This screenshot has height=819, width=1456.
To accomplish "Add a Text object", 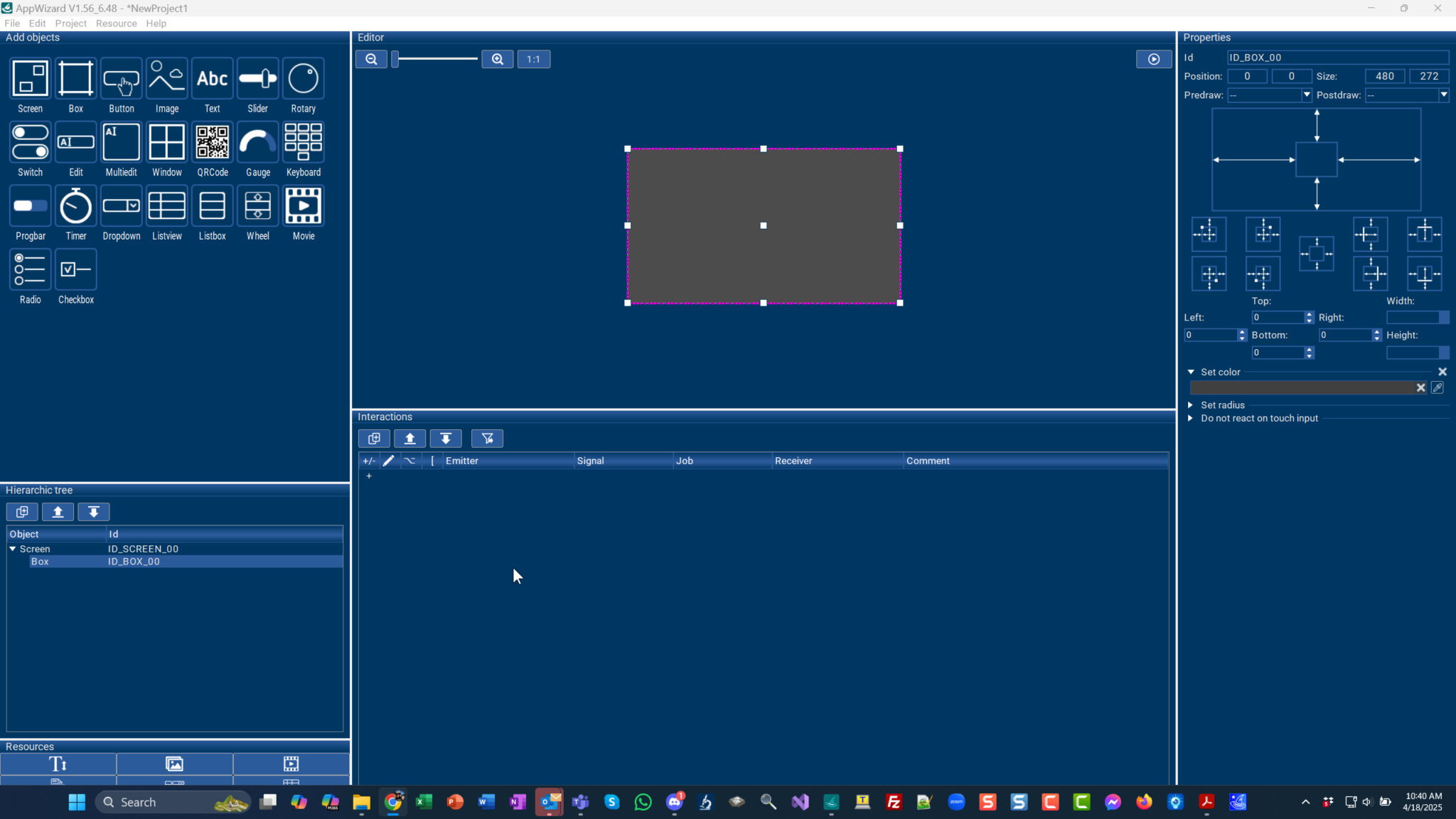I will [x=212, y=78].
